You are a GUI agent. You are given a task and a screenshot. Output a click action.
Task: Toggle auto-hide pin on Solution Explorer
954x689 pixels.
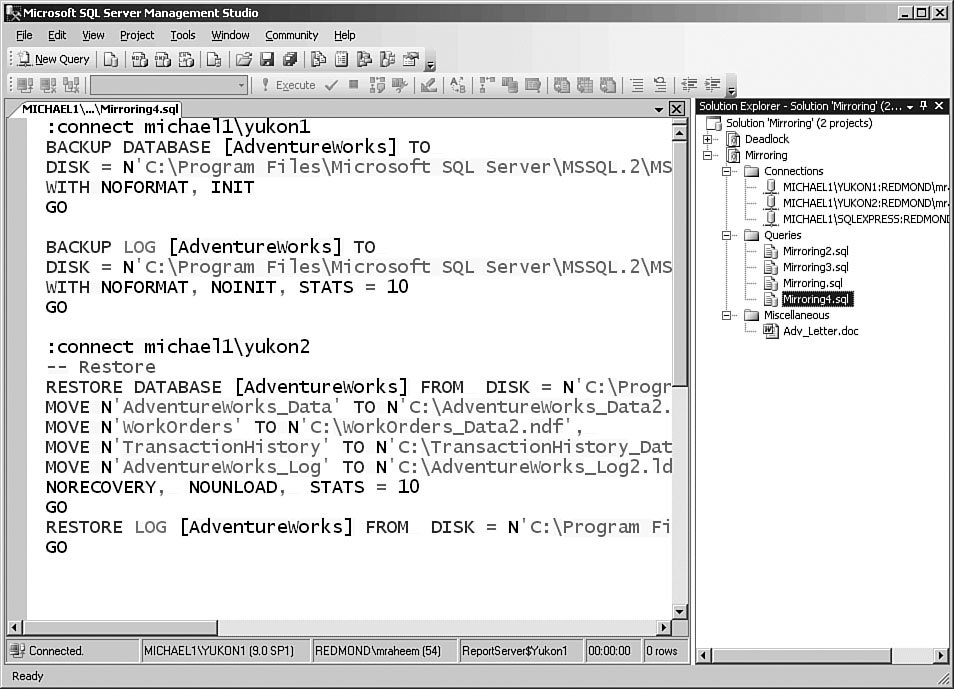pyautogui.click(x=924, y=106)
